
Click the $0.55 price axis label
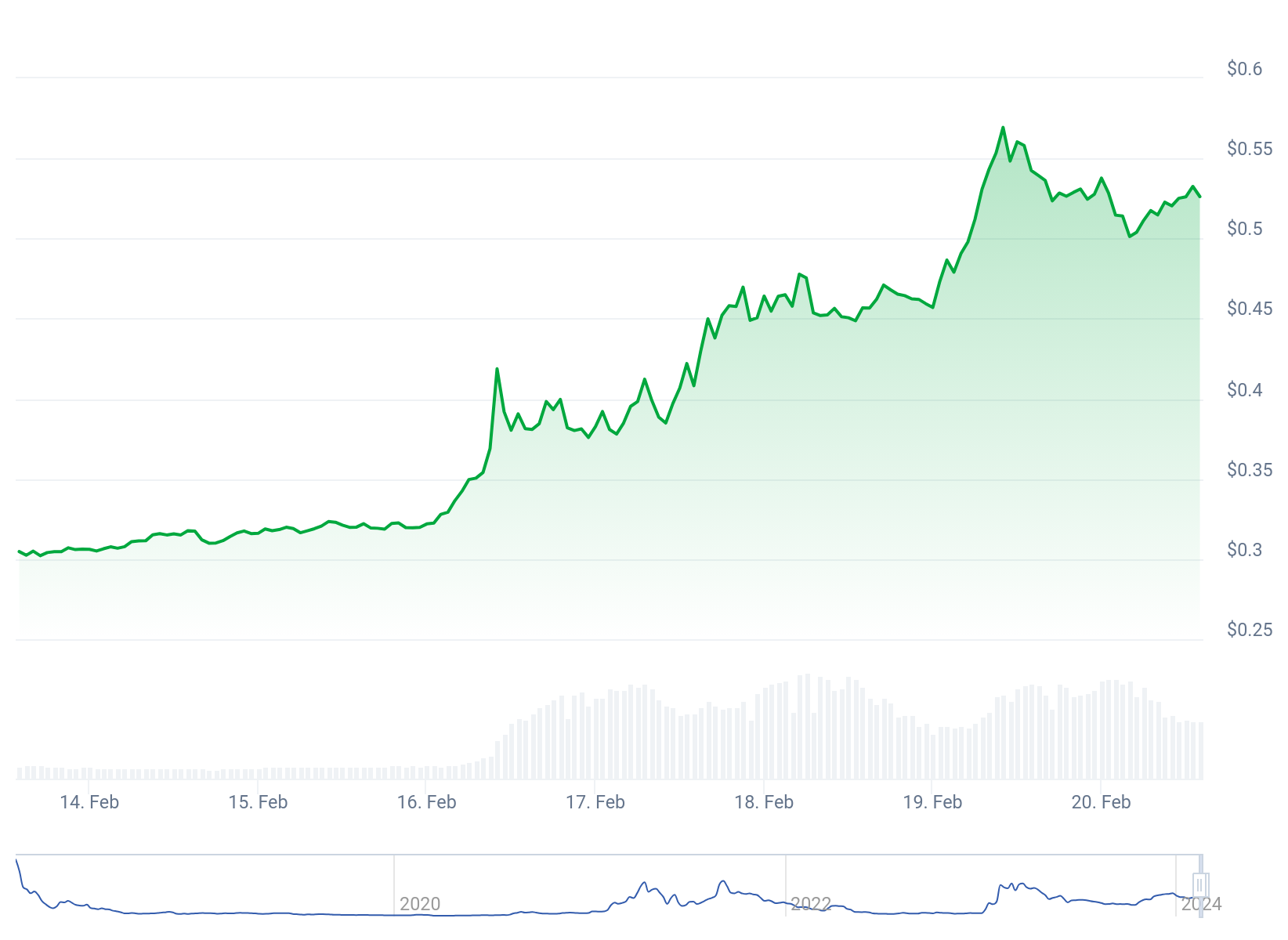[x=1250, y=149]
